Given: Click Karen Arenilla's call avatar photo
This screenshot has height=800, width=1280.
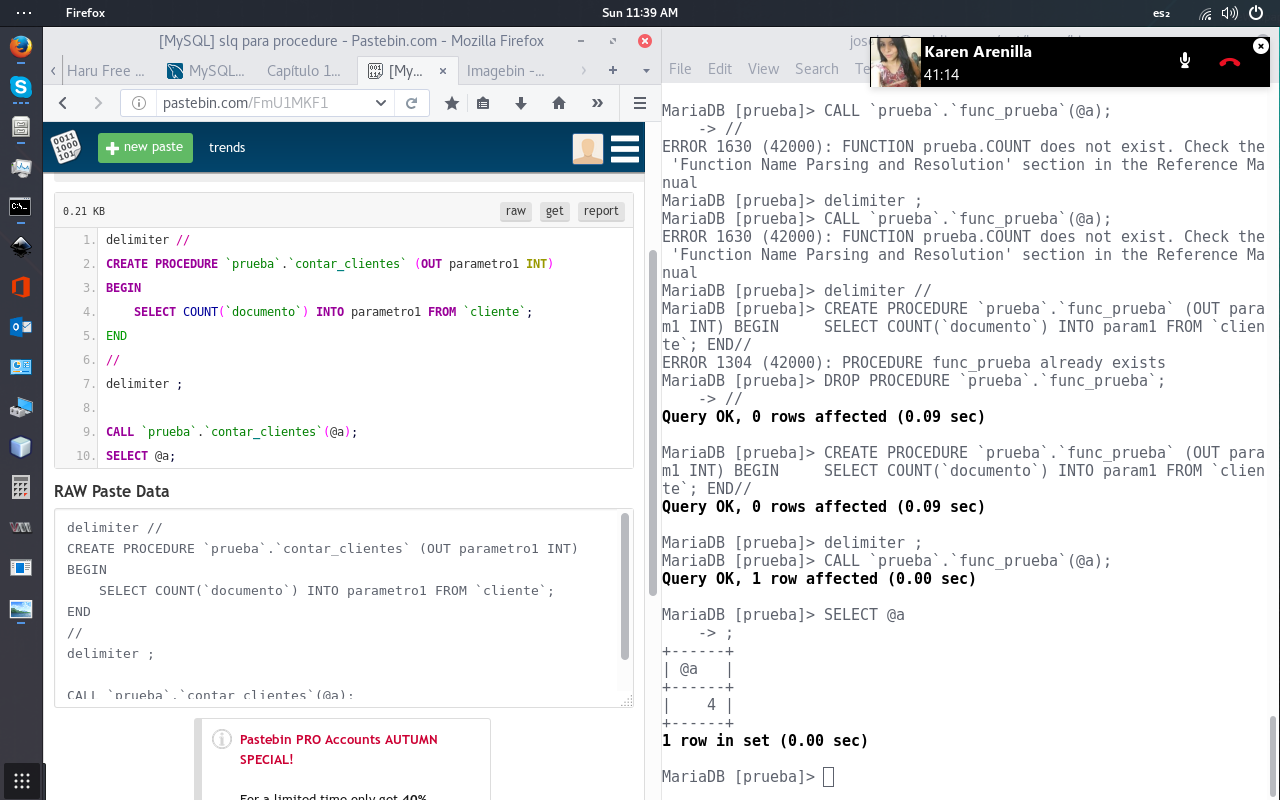Looking at the screenshot, I should tap(896, 63).
